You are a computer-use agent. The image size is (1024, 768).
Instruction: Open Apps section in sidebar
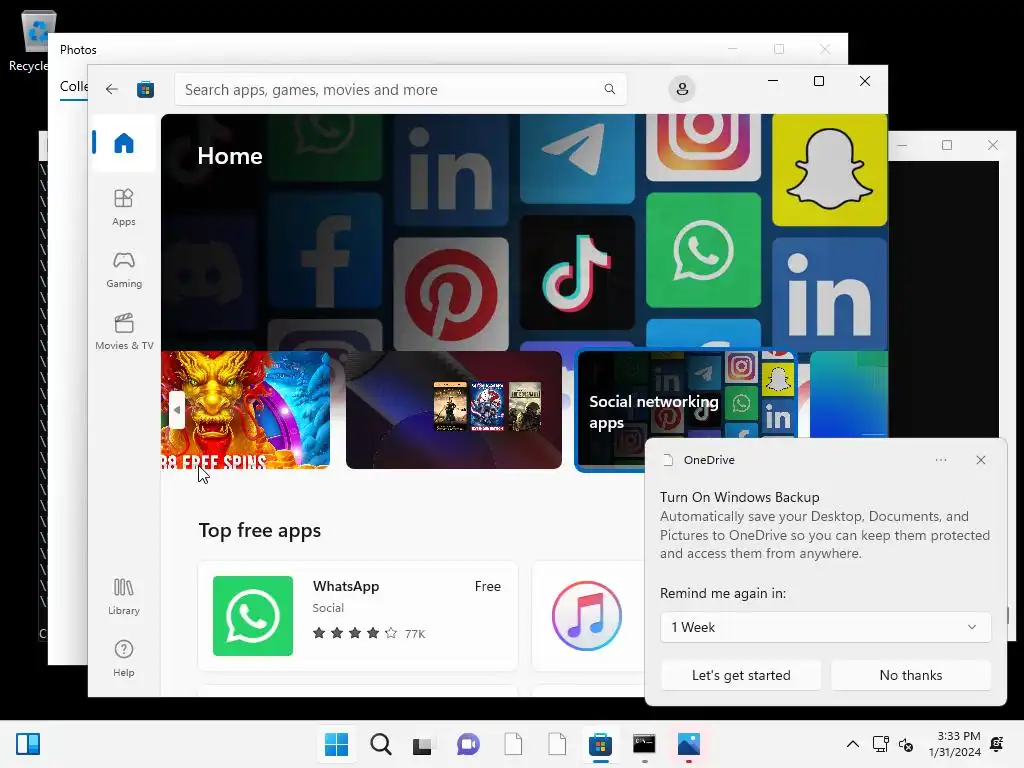click(x=123, y=207)
